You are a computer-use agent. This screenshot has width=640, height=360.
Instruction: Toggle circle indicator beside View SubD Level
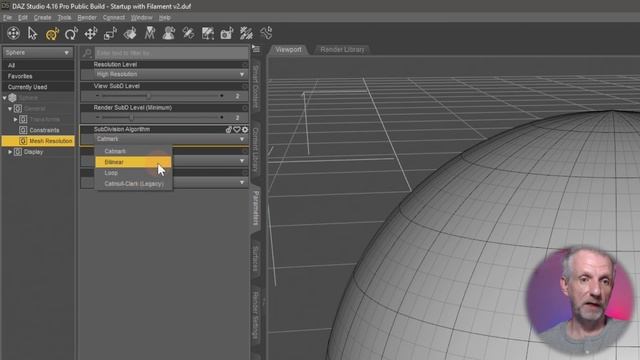click(245, 86)
